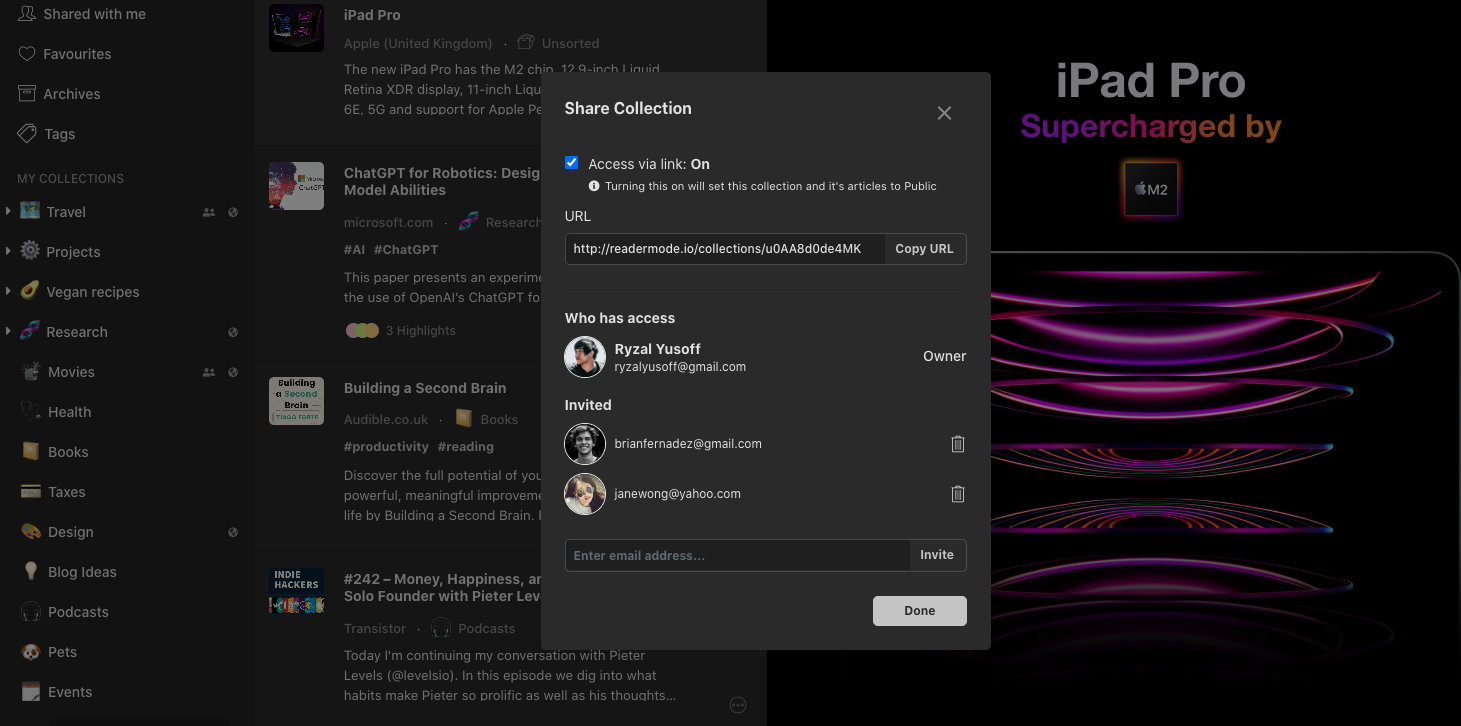Open the Projects collection
The width and height of the screenshot is (1461, 726).
point(73,252)
